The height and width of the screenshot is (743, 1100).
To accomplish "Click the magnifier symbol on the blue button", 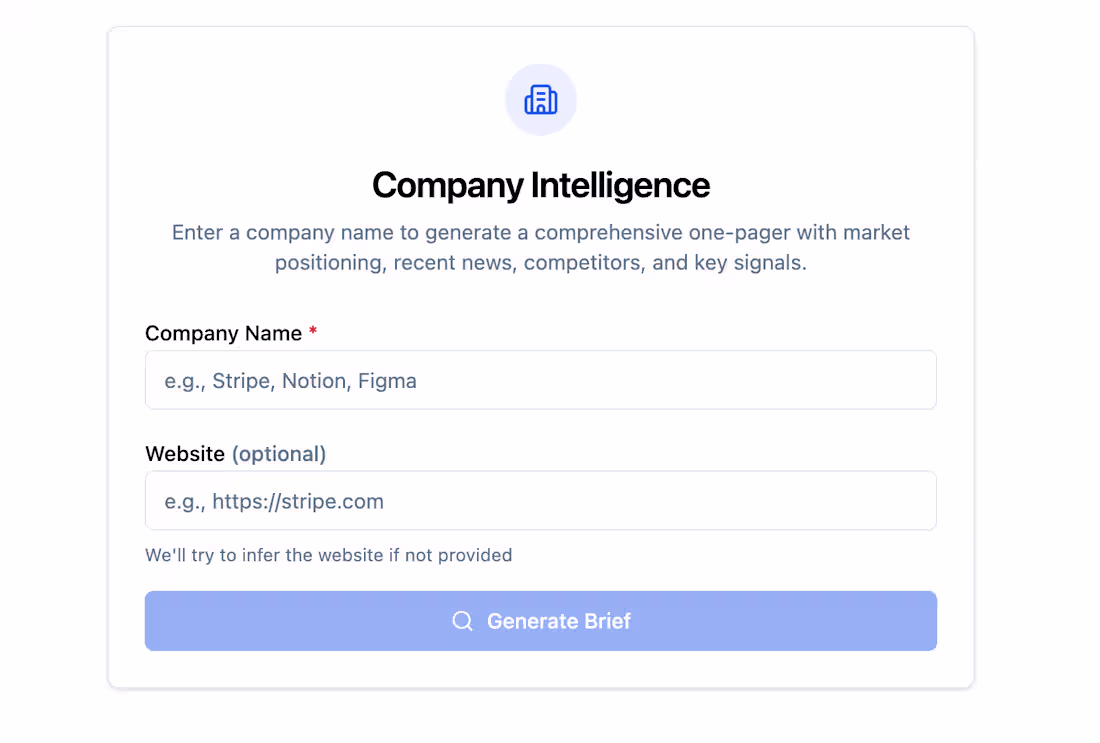I will (x=462, y=621).
